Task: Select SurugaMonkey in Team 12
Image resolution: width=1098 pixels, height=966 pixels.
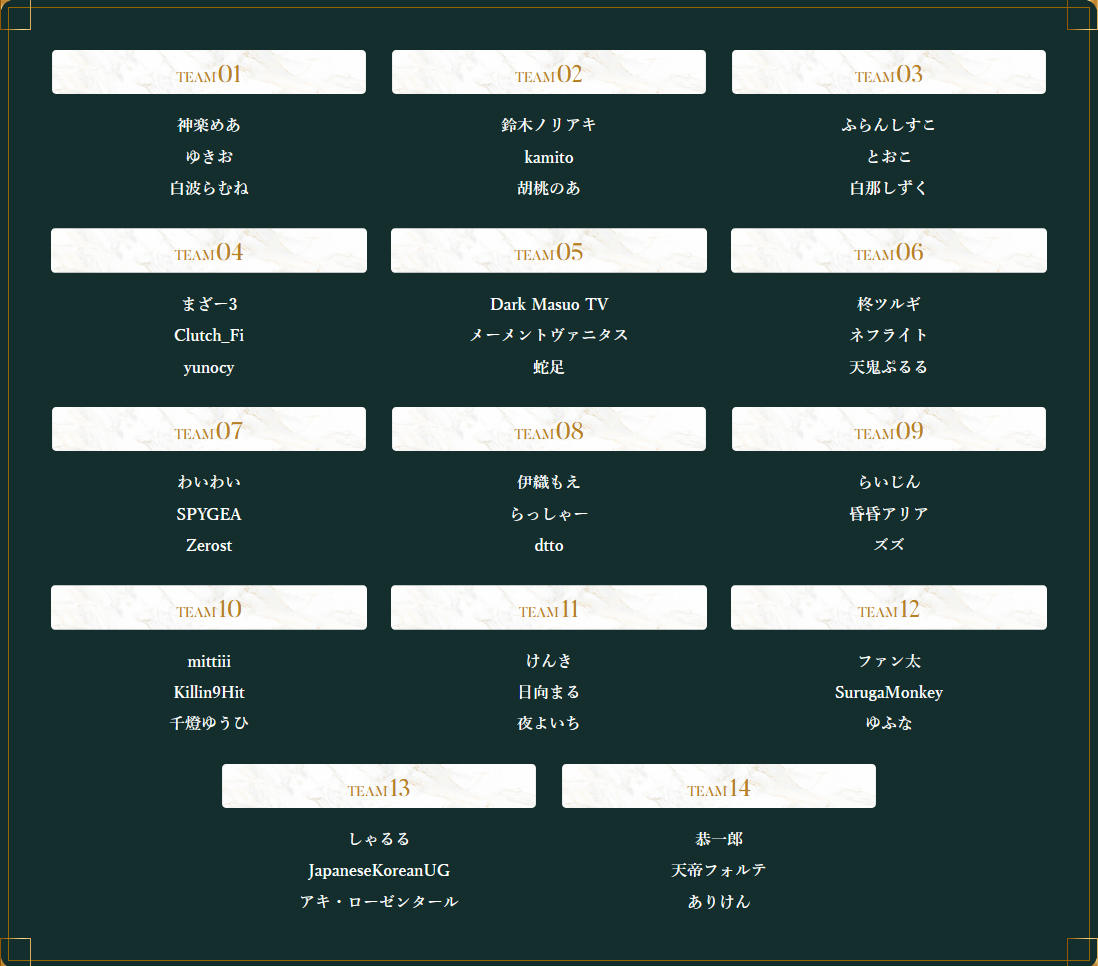Action: [889, 692]
